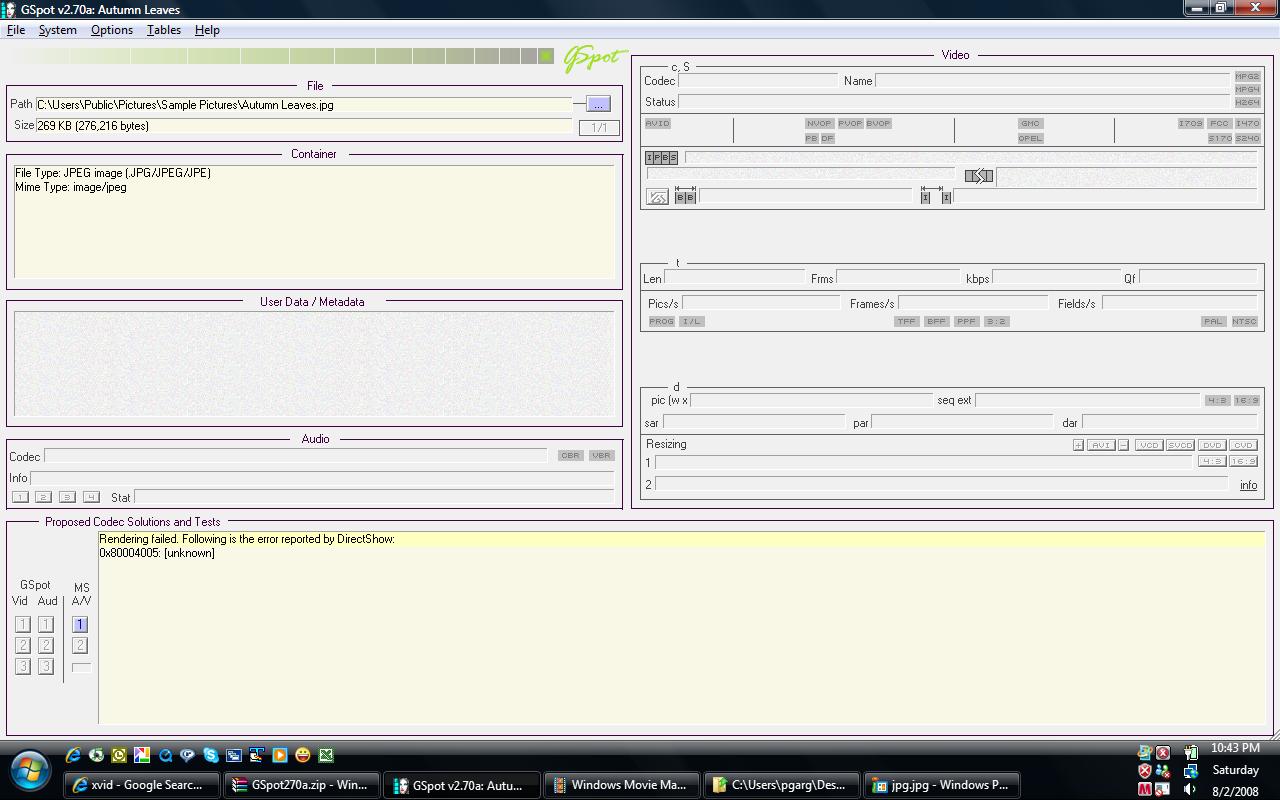1280x800 pixels.
Task: Click GSpot Vid render test 3
Action: 23,666
